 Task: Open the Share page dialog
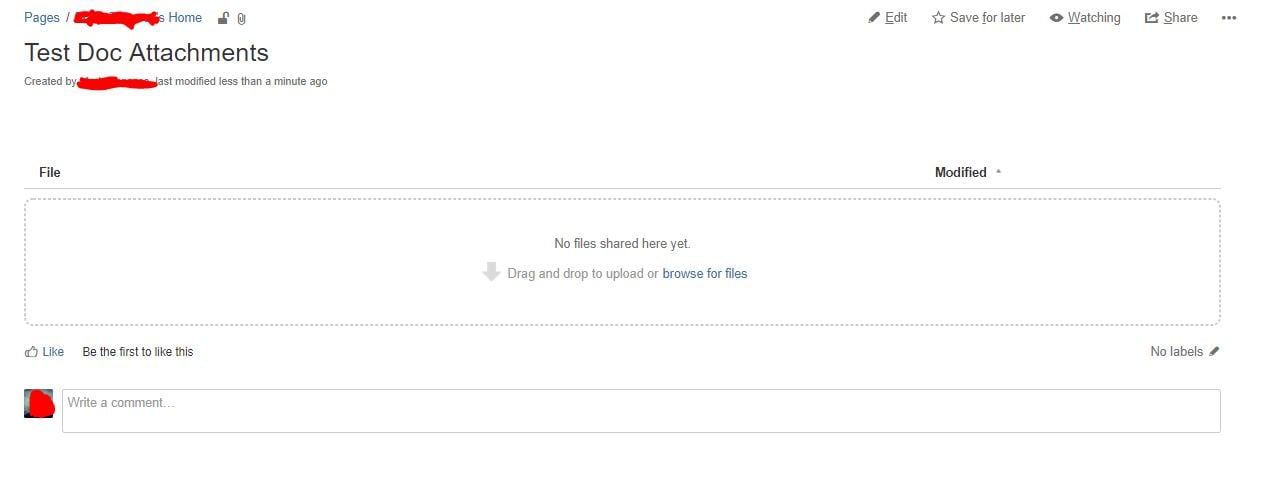coord(1171,18)
